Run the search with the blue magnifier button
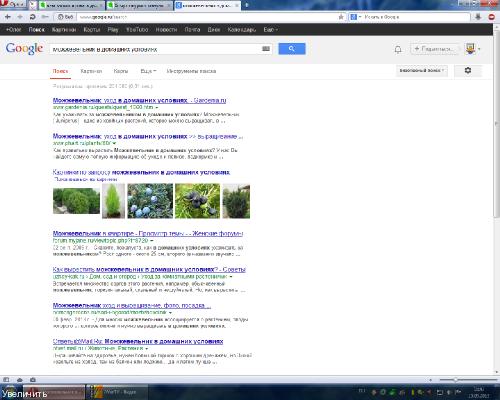Screen dimensions: 500x400 [292, 49]
